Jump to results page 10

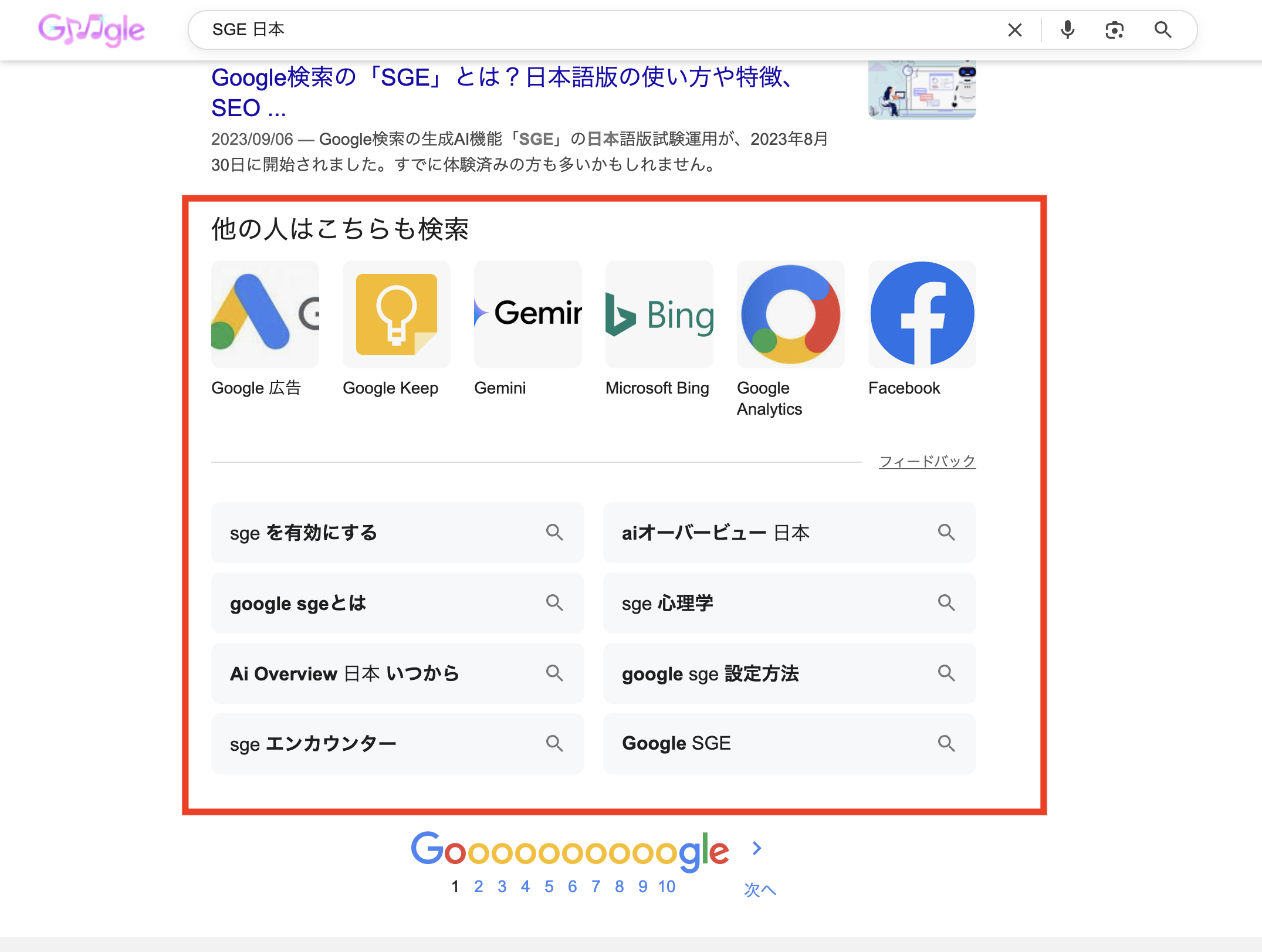(x=666, y=886)
